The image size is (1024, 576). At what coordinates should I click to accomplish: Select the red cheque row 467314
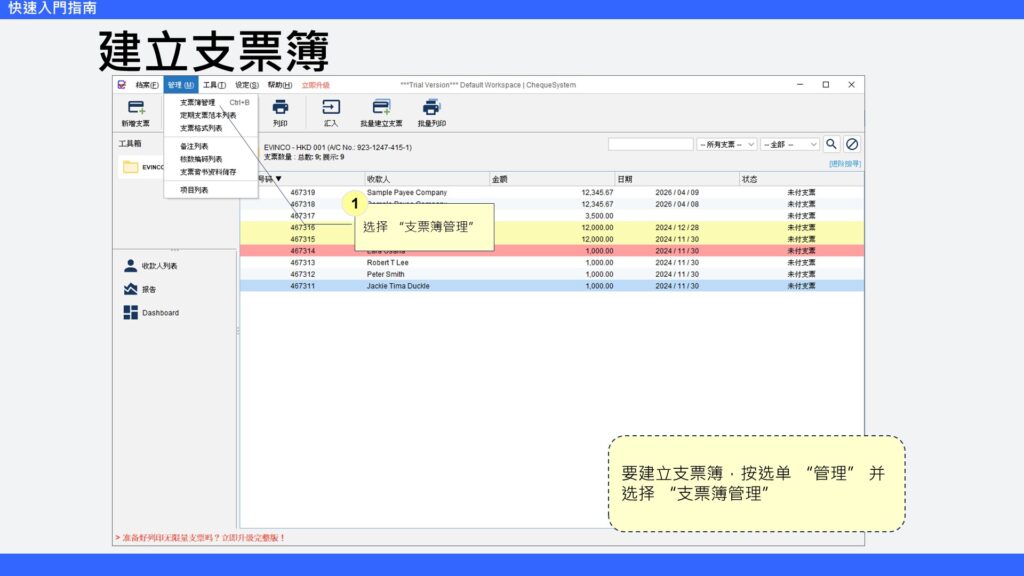[x=552, y=251]
